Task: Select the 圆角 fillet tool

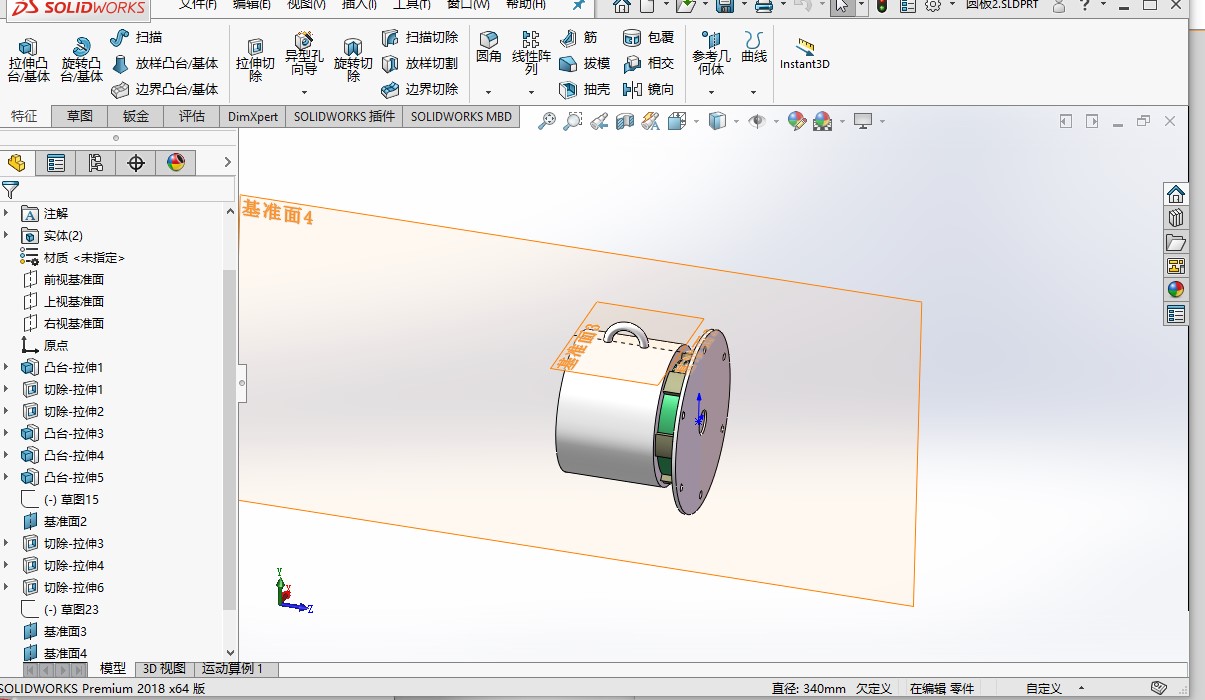Action: [489, 48]
